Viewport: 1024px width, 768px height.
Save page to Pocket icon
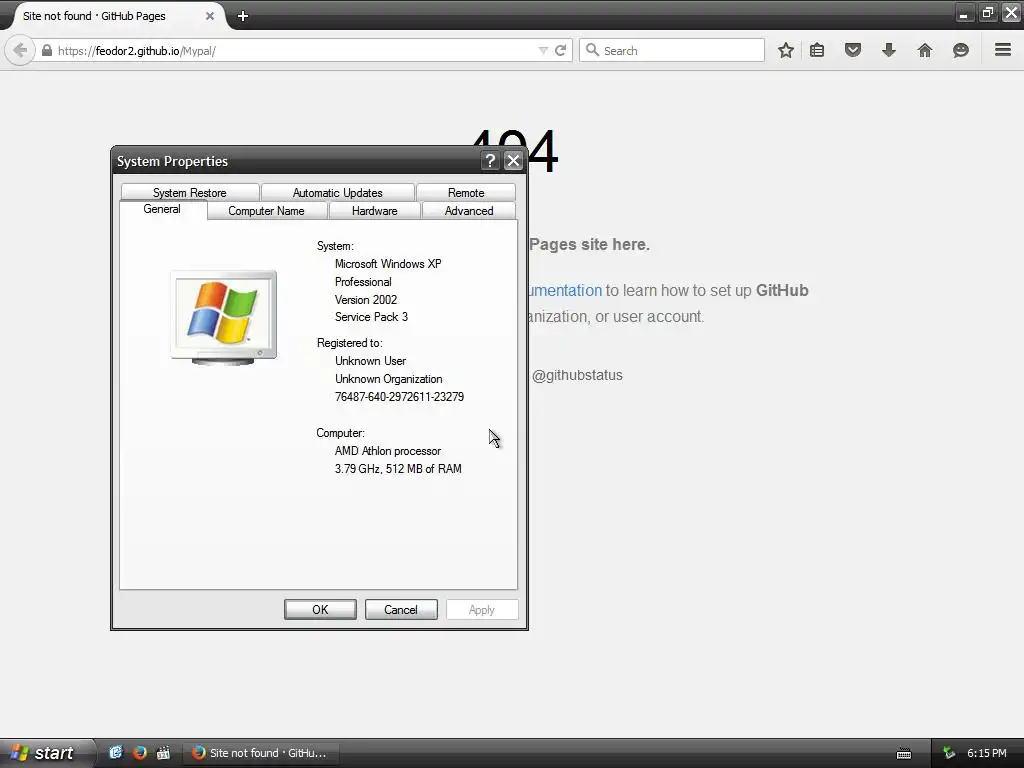[853, 50]
